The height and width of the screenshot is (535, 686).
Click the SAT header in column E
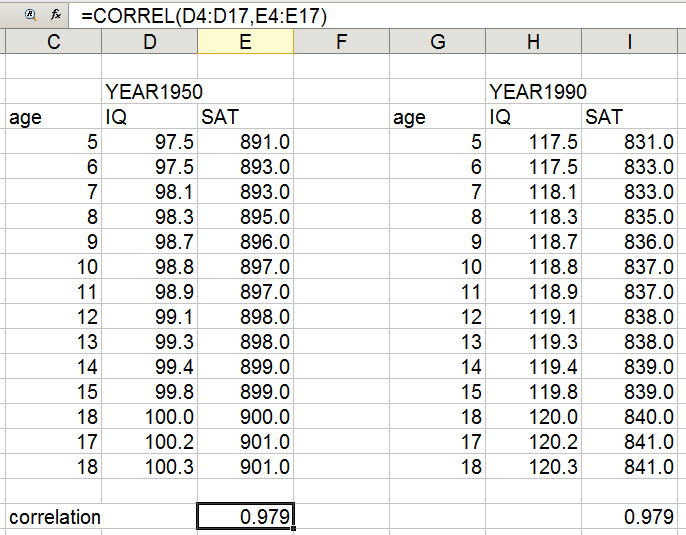pyautogui.click(x=245, y=116)
